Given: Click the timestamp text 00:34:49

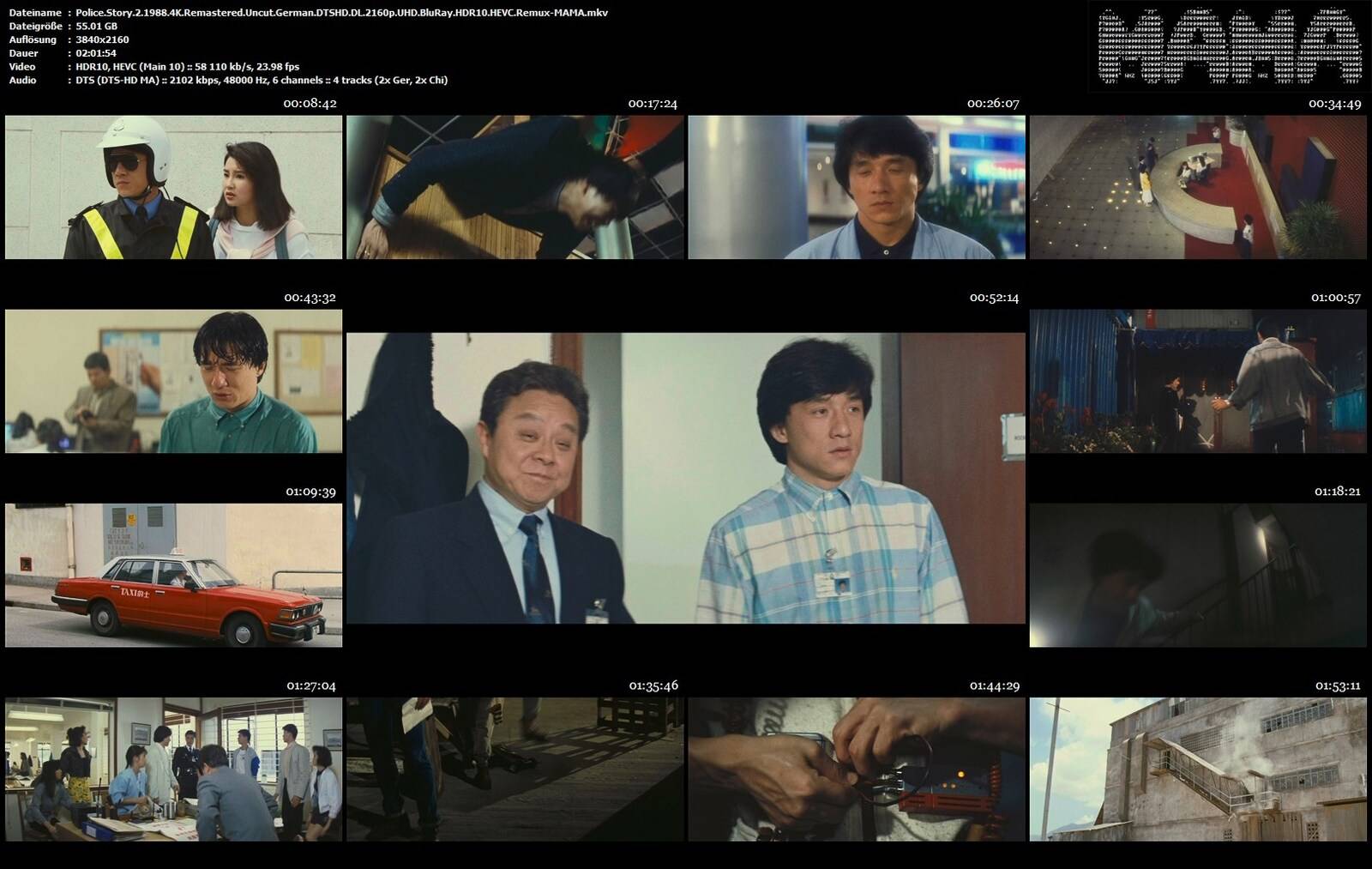Looking at the screenshot, I should coord(1335,104).
